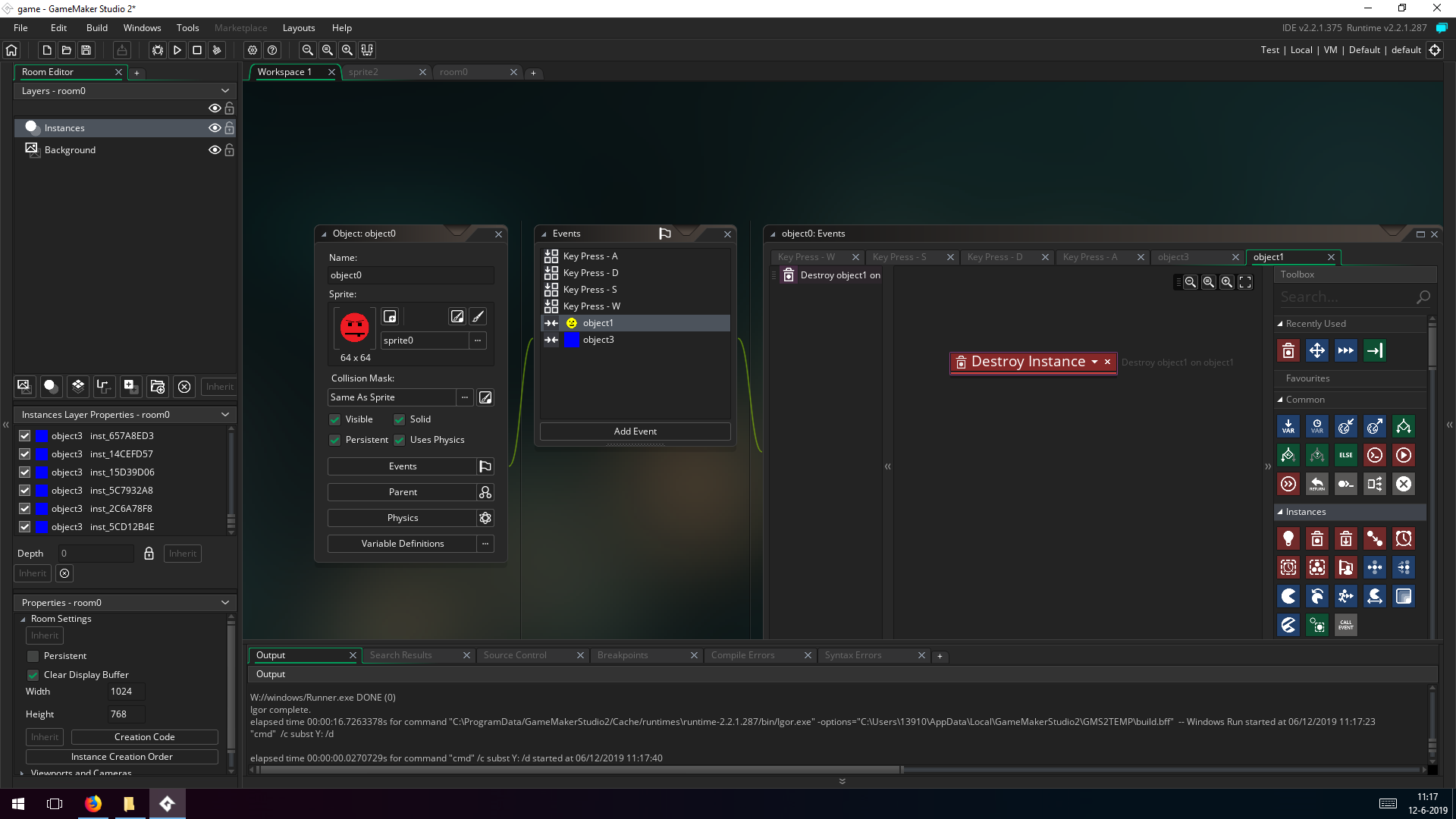Screen dimensions: 1456x819
Task: Click the Edit Sprite icon in the object0 panel
Action: (x=457, y=317)
